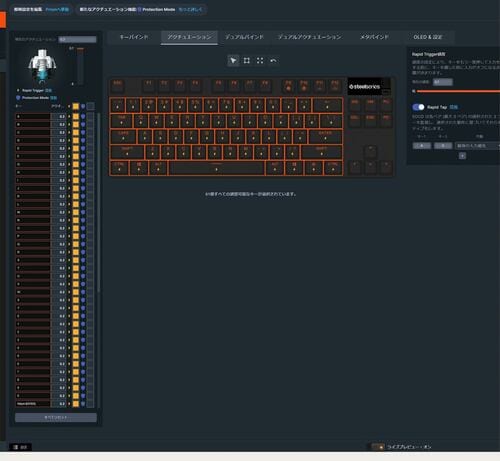Click the Rapid Trigger sensitivity value field
Screen dimensions: 500x461
(x=443, y=82)
